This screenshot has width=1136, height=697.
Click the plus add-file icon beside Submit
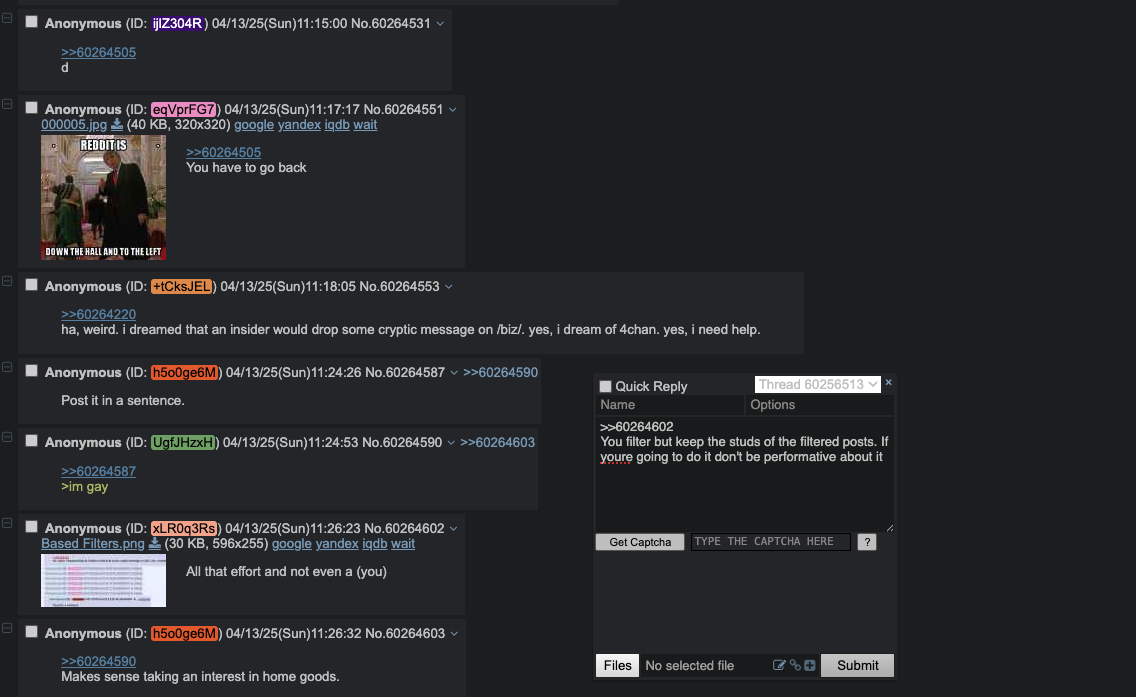(x=810, y=665)
